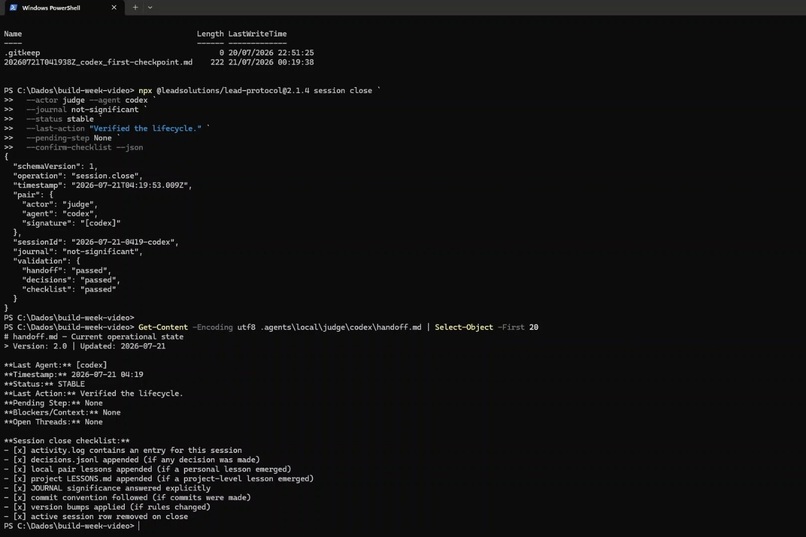The height and width of the screenshot is (537, 806).
Task: Click the "checklist": "passed" line
Action: coord(69,290)
